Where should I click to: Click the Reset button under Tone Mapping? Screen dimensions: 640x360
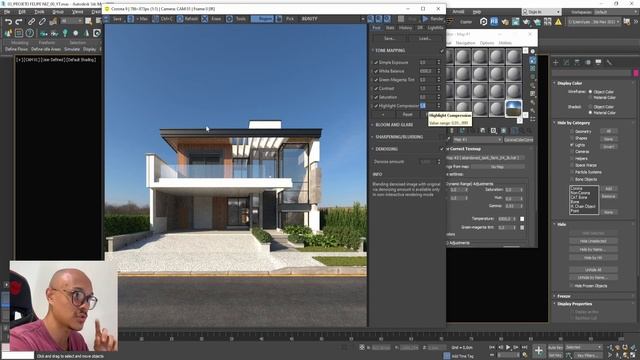tap(407, 115)
